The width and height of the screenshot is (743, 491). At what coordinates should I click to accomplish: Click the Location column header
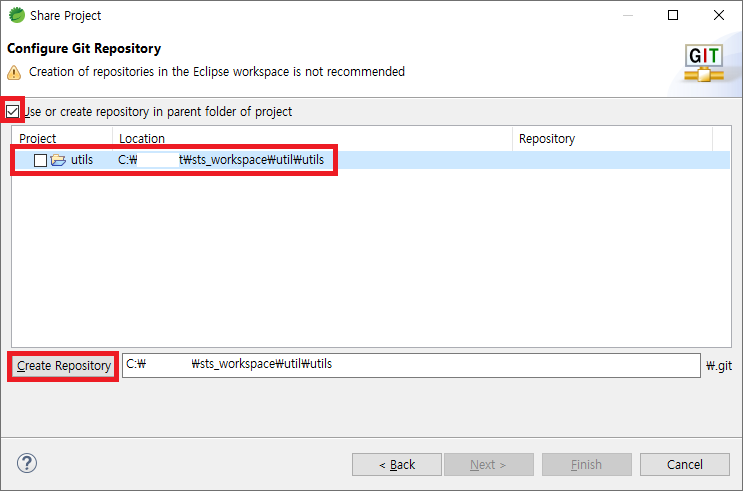[312, 138]
